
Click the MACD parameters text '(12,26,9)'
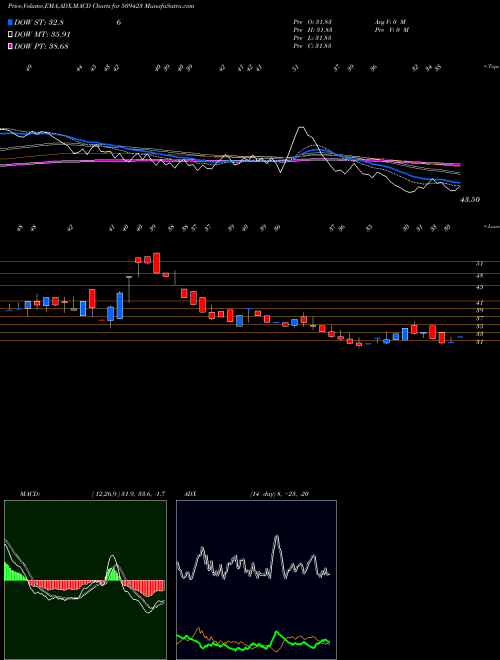(x=104, y=494)
